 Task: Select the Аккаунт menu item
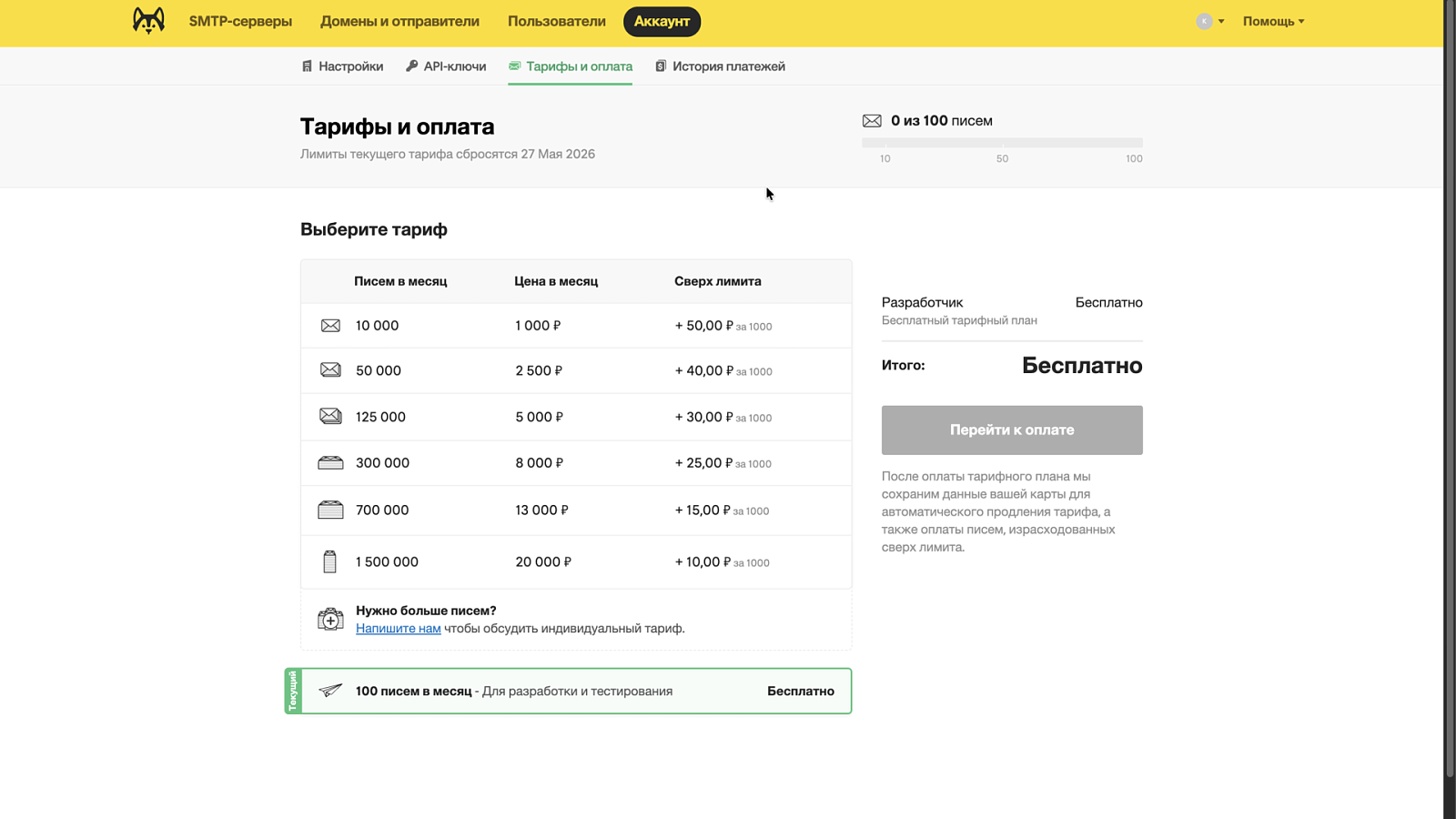pos(662,21)
